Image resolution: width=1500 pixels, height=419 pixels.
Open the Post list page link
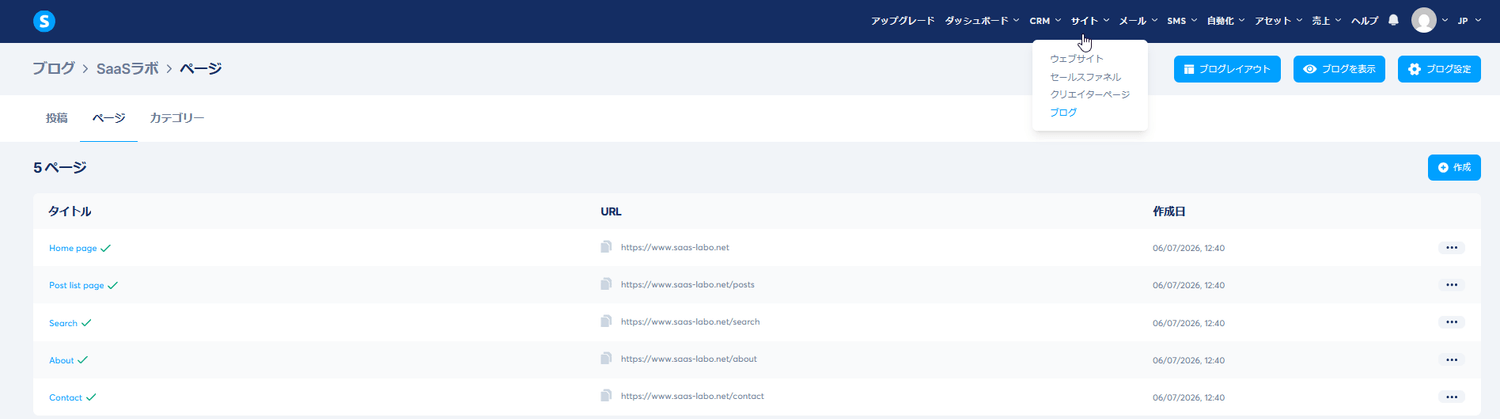pyautogui.click(x=77, y=285)
